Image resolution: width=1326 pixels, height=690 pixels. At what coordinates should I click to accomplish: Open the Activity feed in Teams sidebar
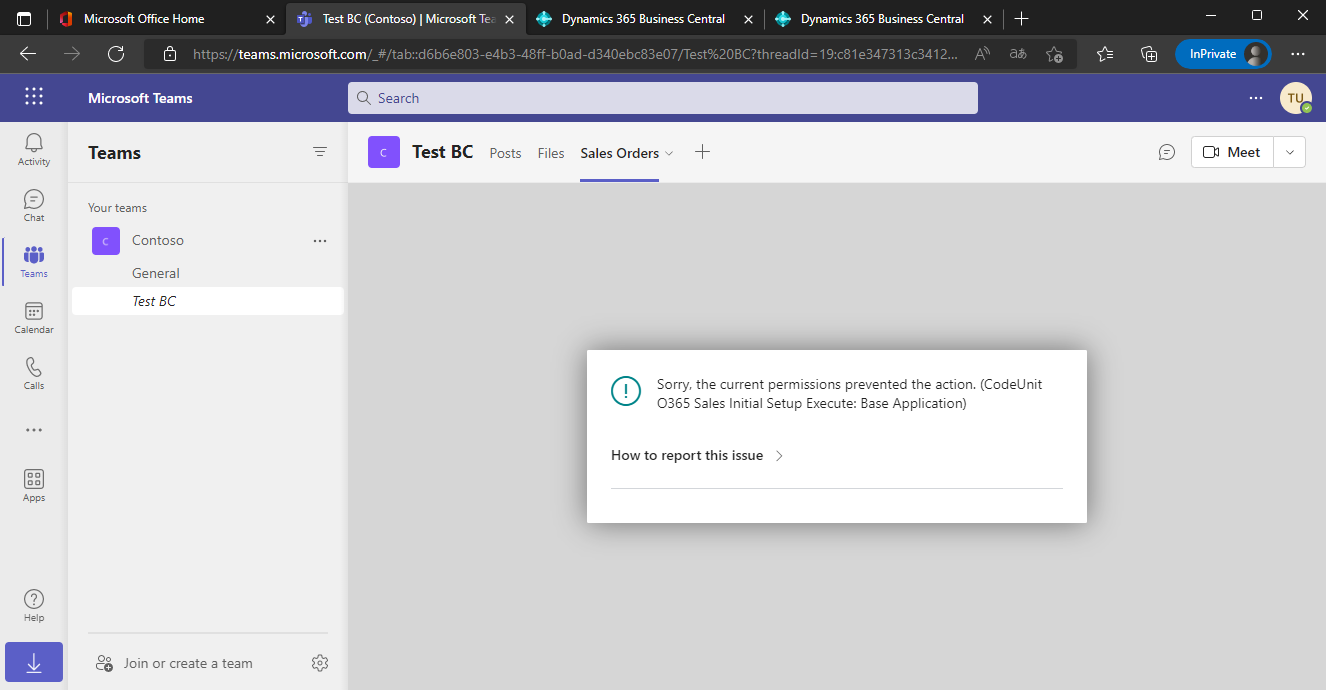coord(33,148)
